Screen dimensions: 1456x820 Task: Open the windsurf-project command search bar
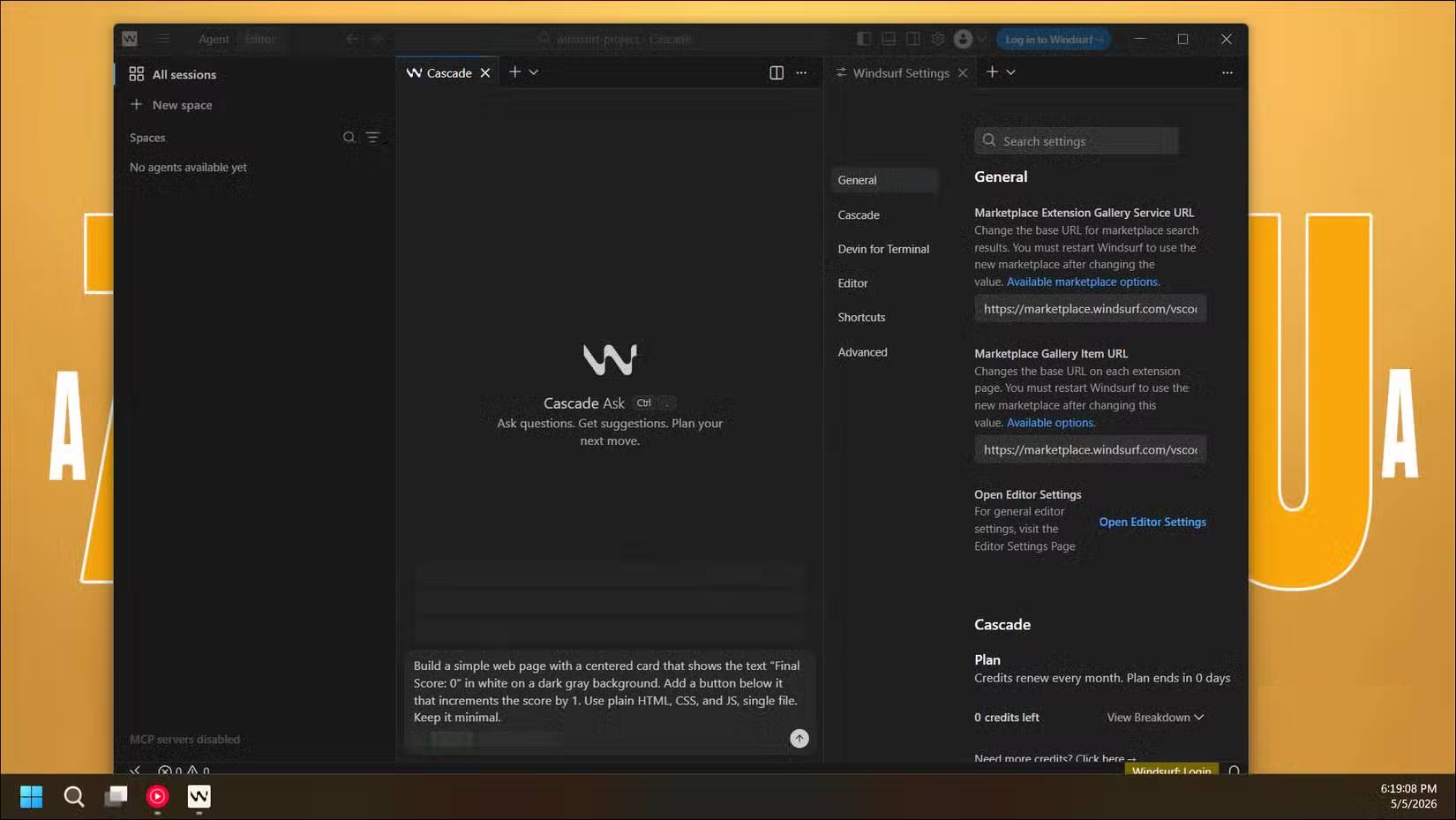[x=617, y=39]
